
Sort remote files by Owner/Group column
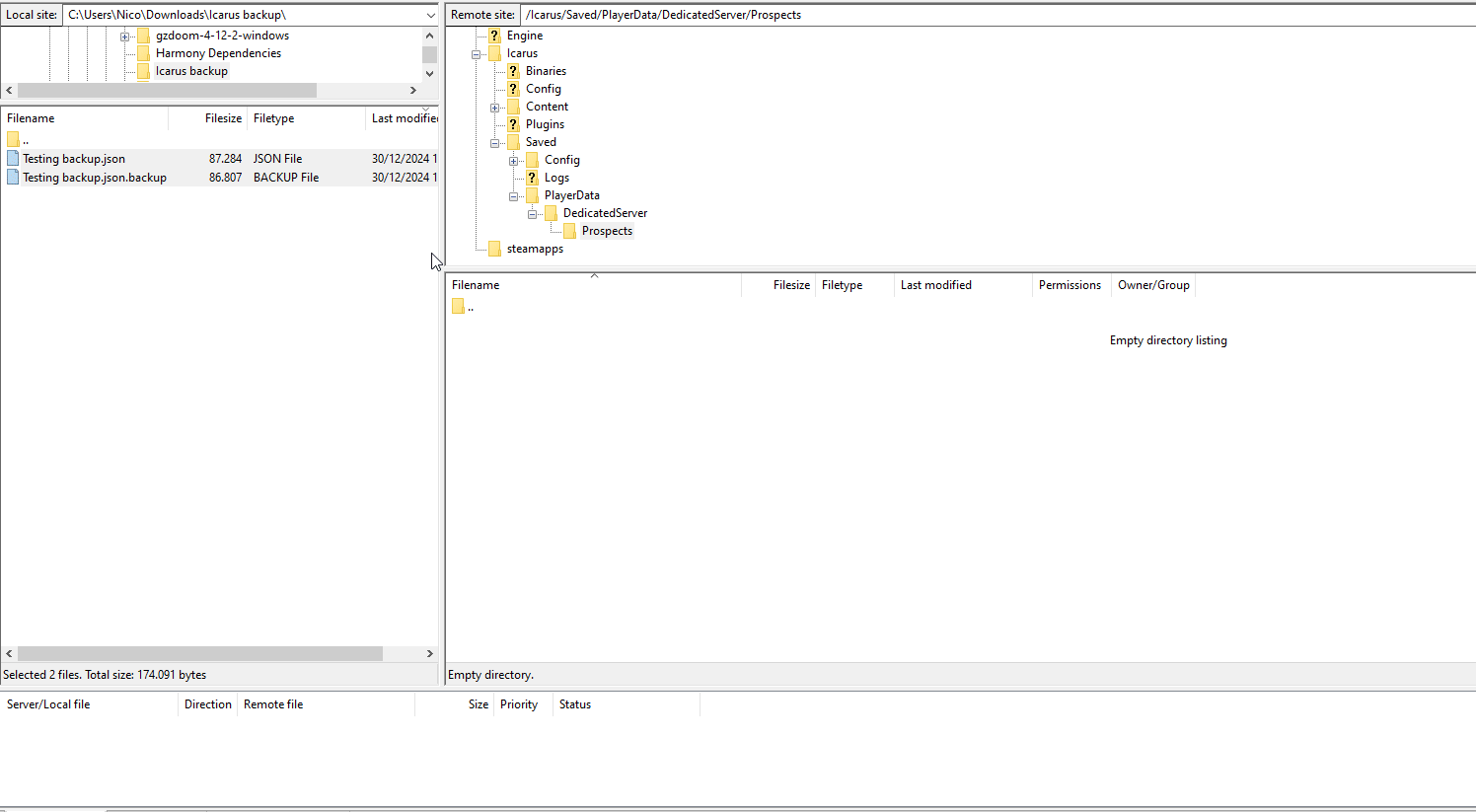click(1153, 285)
